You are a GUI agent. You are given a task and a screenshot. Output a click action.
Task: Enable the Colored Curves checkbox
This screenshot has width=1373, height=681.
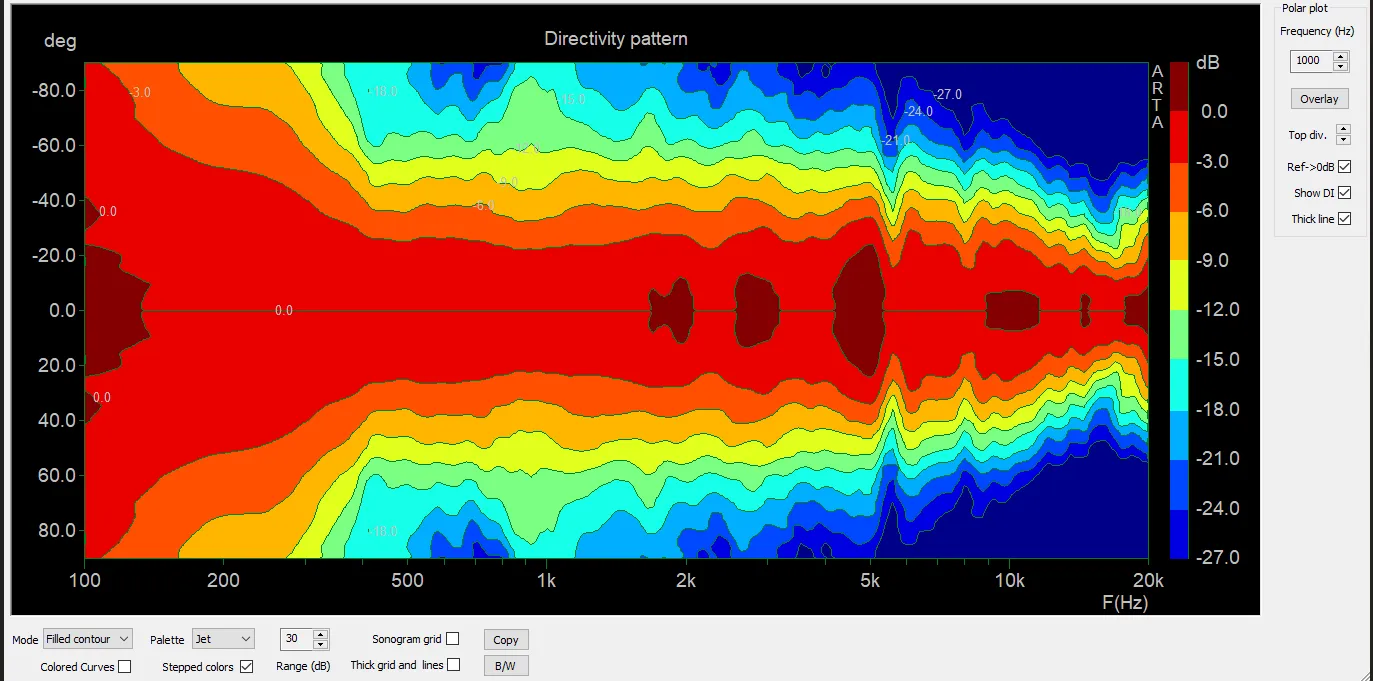(x=124, y=667)
